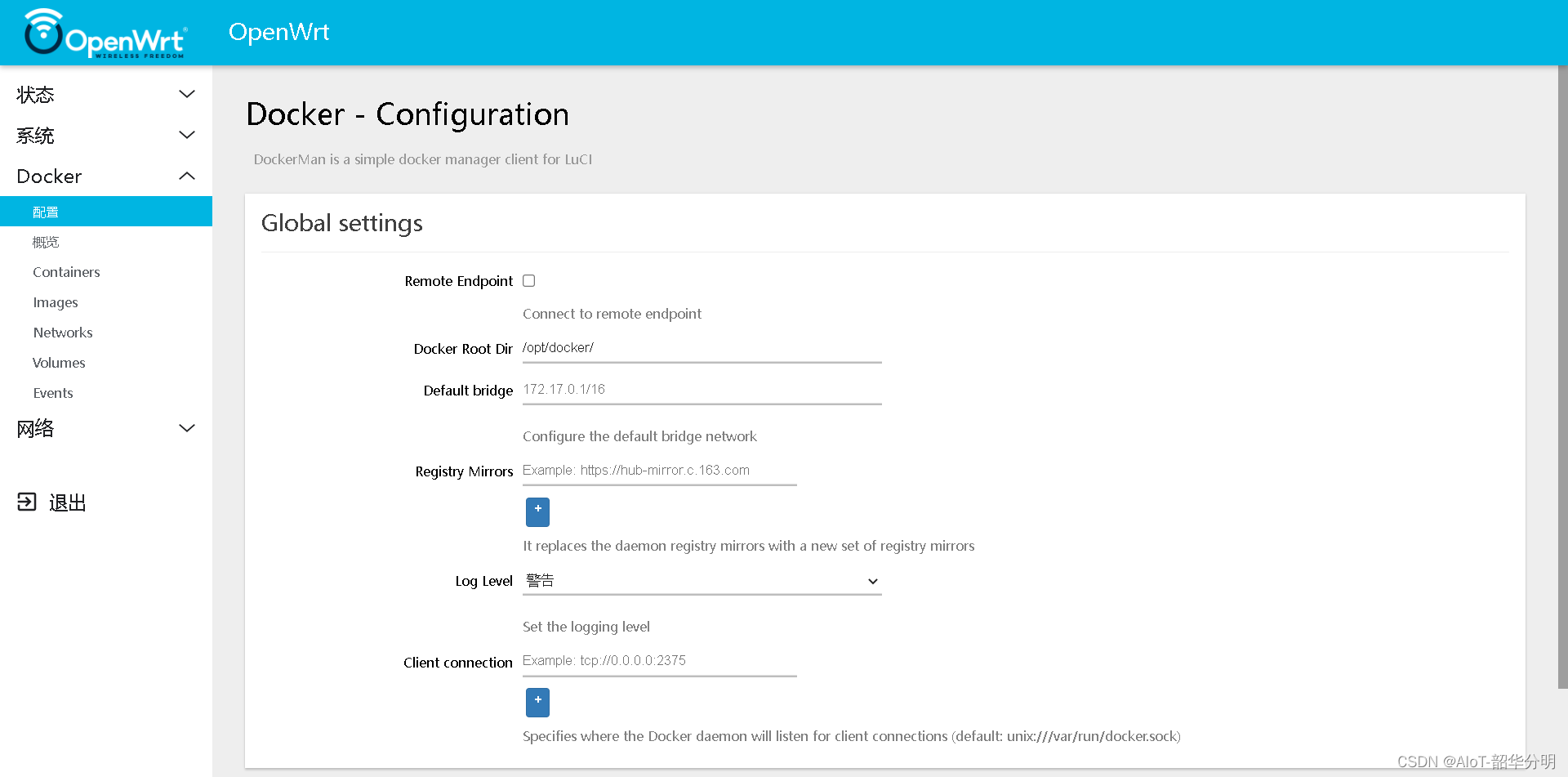1568x777 pixels.
Task: Focus the Client connection input field
Action: click(x=660, y=661)
